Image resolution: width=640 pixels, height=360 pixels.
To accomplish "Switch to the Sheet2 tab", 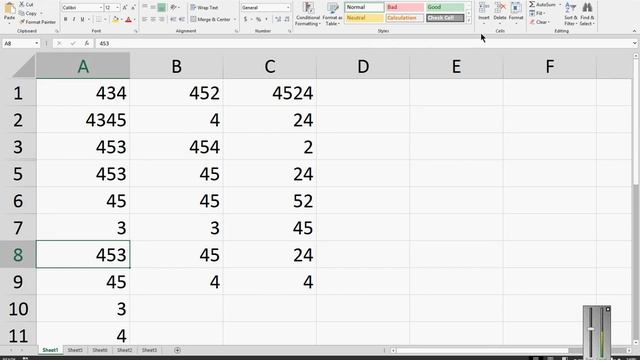I will (x=124, y=350).
